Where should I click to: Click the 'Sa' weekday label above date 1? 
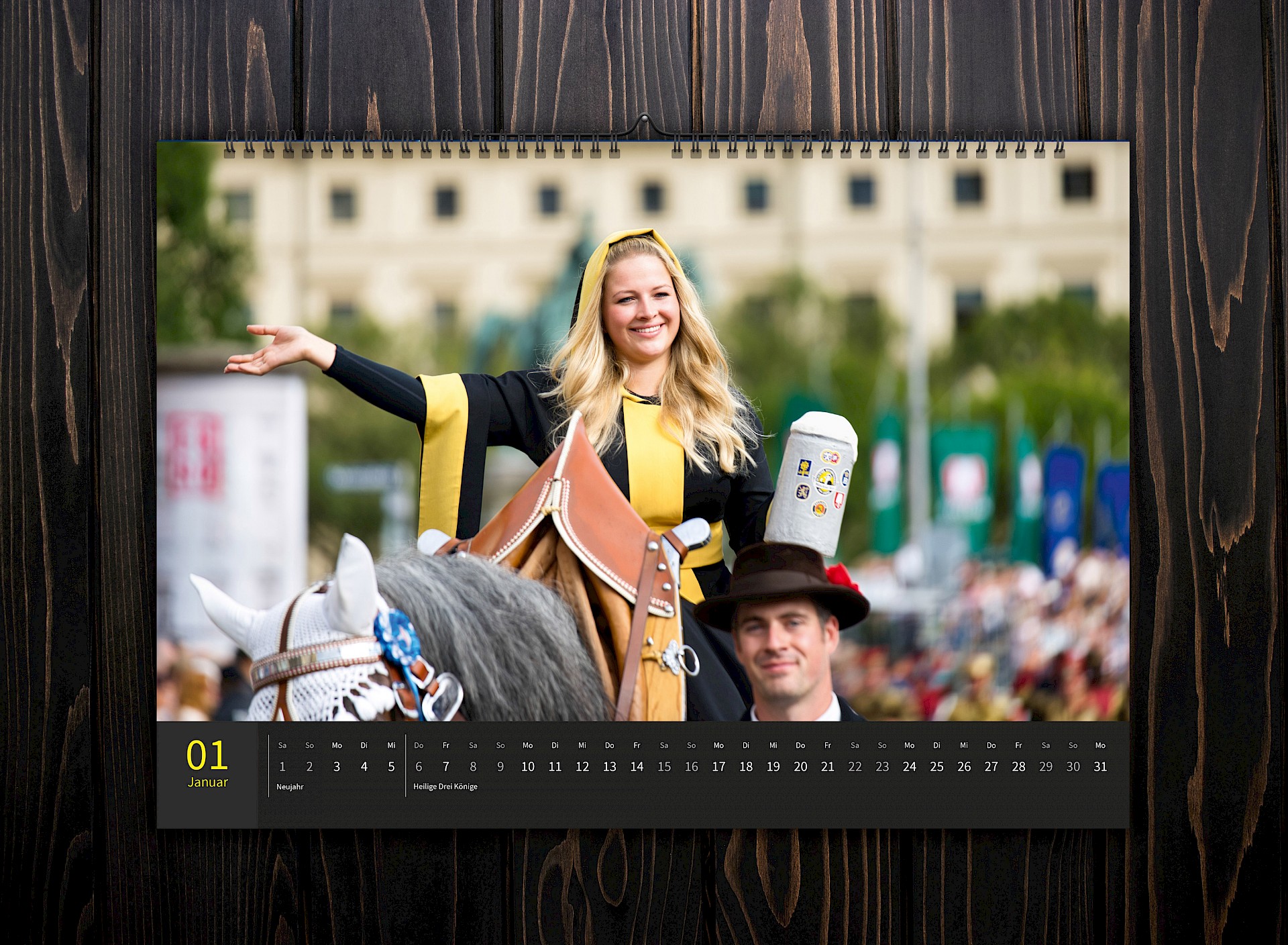(282, 745)
